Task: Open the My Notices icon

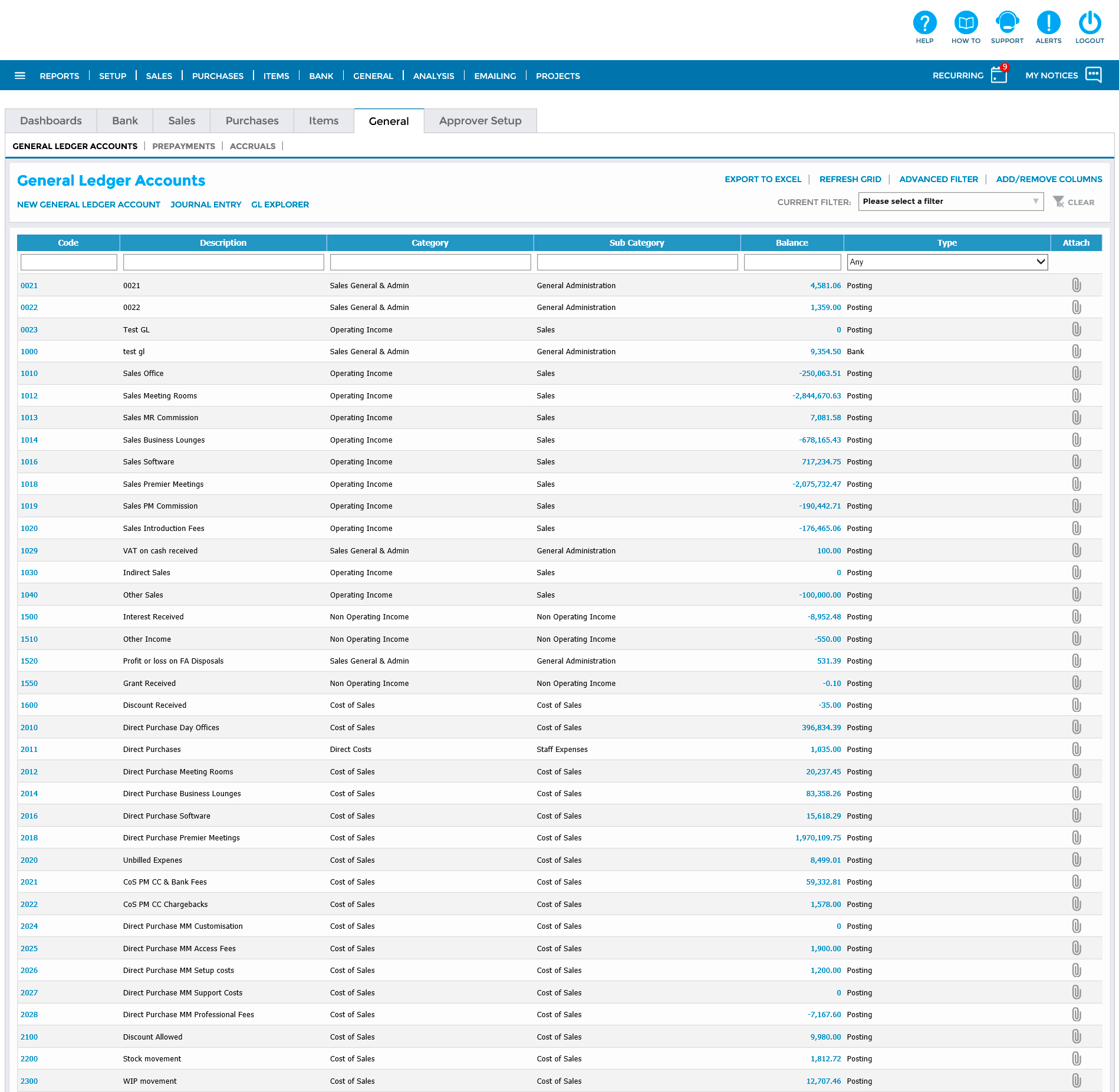Action: pyautogui.click(x=1094, y=74)
